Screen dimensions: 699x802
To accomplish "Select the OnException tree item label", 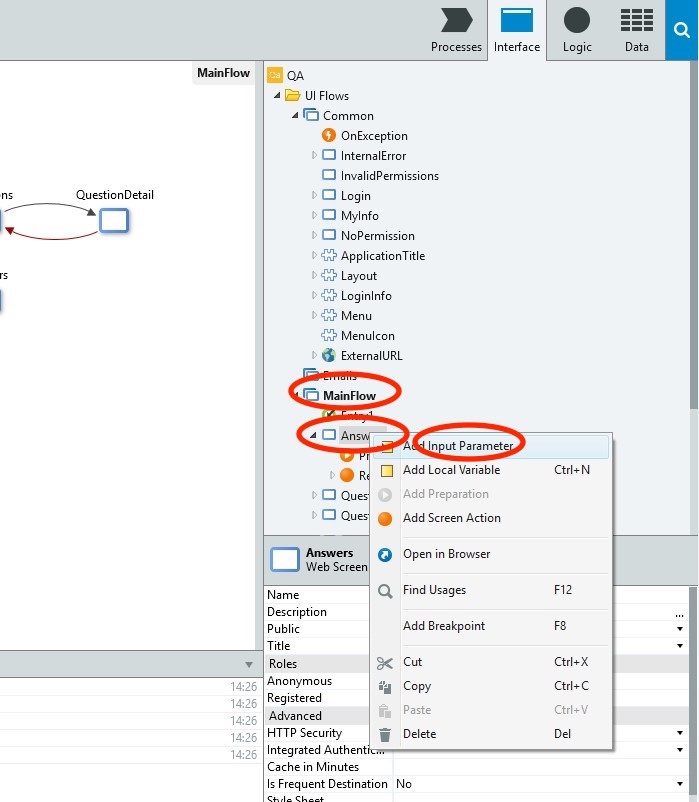I will [x=374, y=136].
